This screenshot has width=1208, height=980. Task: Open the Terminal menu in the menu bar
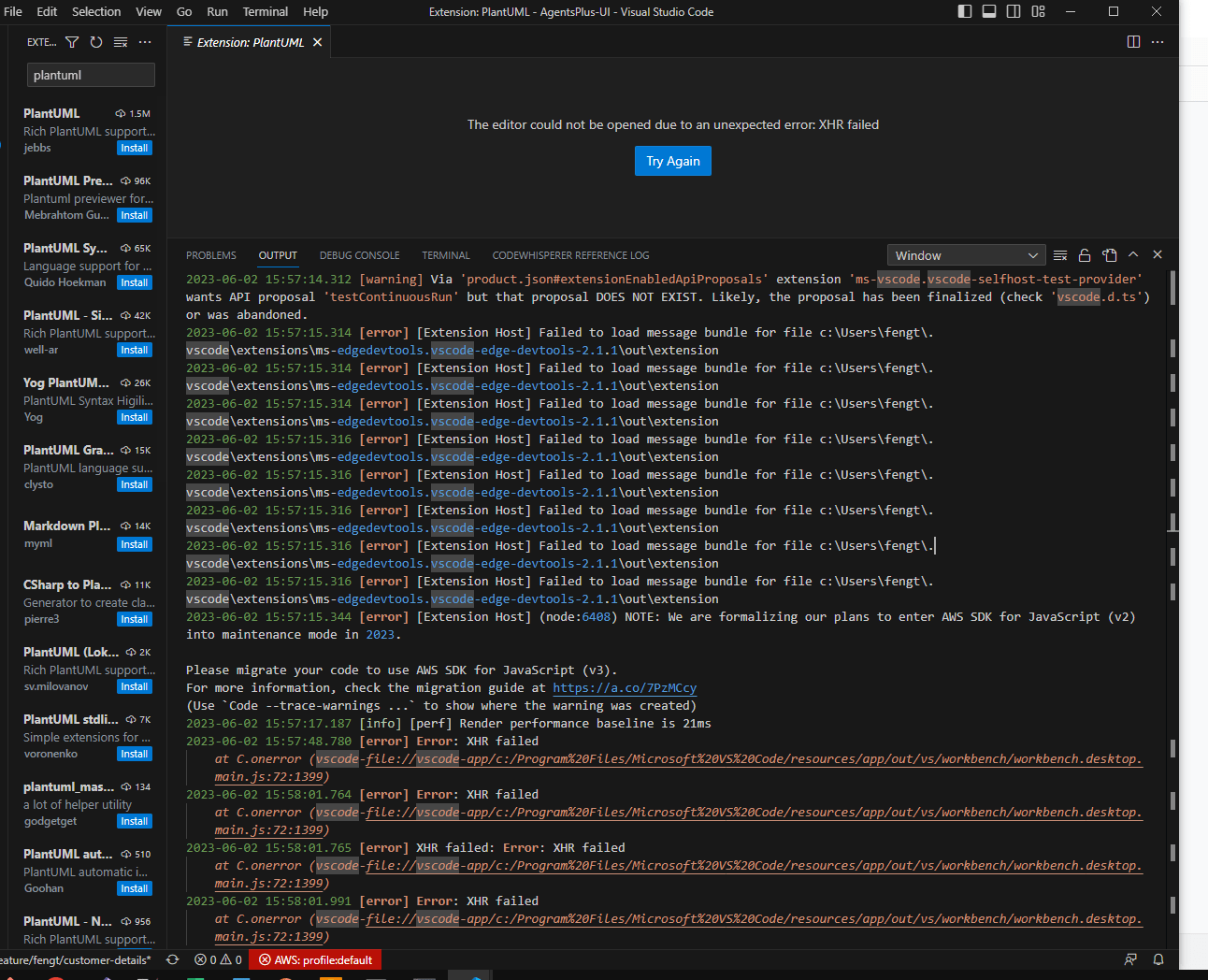click(x=265, y=11)
